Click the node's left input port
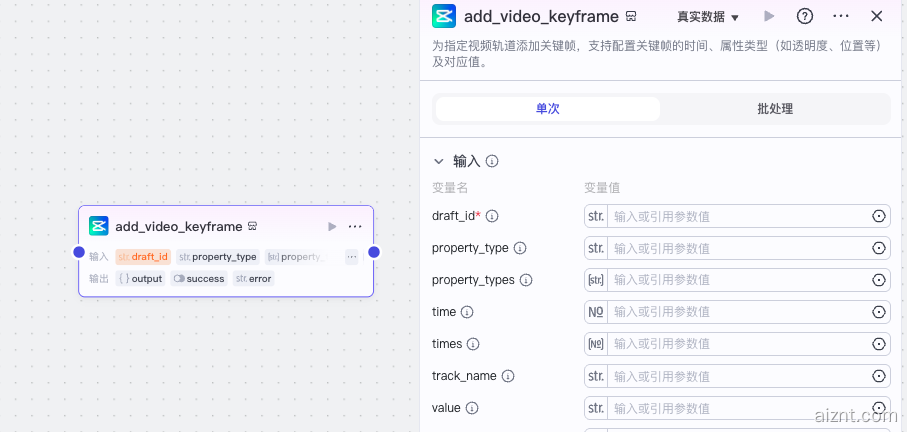This screenshot has width=907, height=432. click(x=79, y=252)
